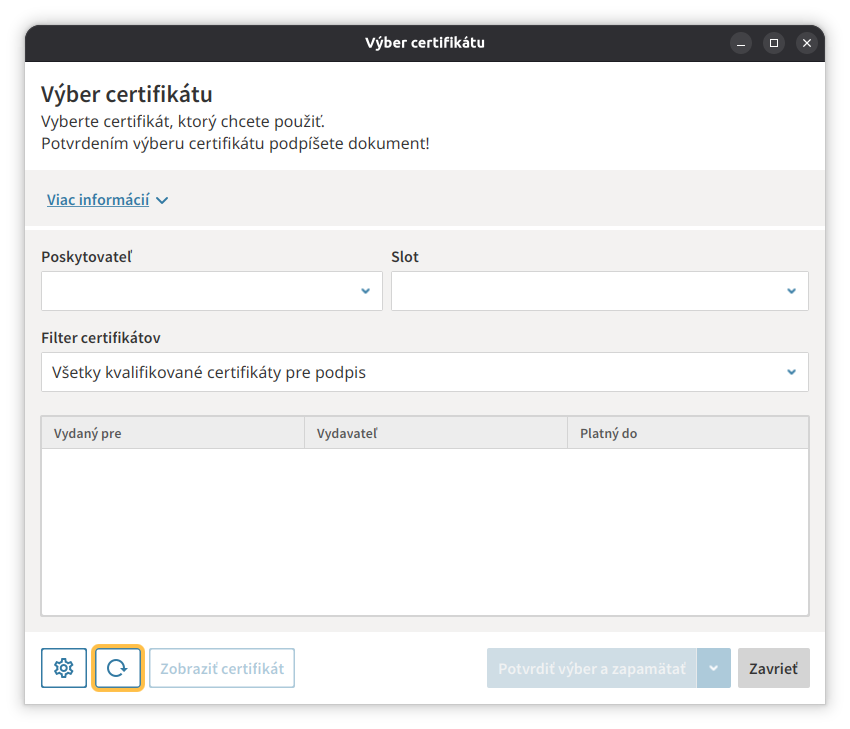Click Potvrdiť výber a zapamätať button
Image resolution: width=850 pixels, height=729 pixels.
591,668
